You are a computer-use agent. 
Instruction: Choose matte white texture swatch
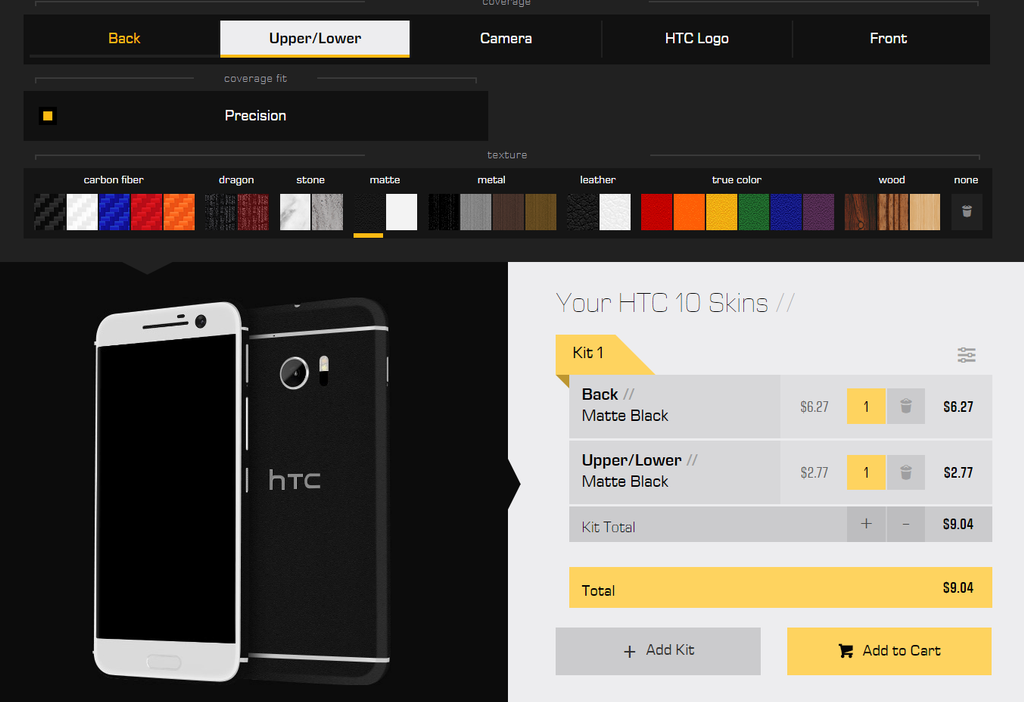(x=402, y=212)
